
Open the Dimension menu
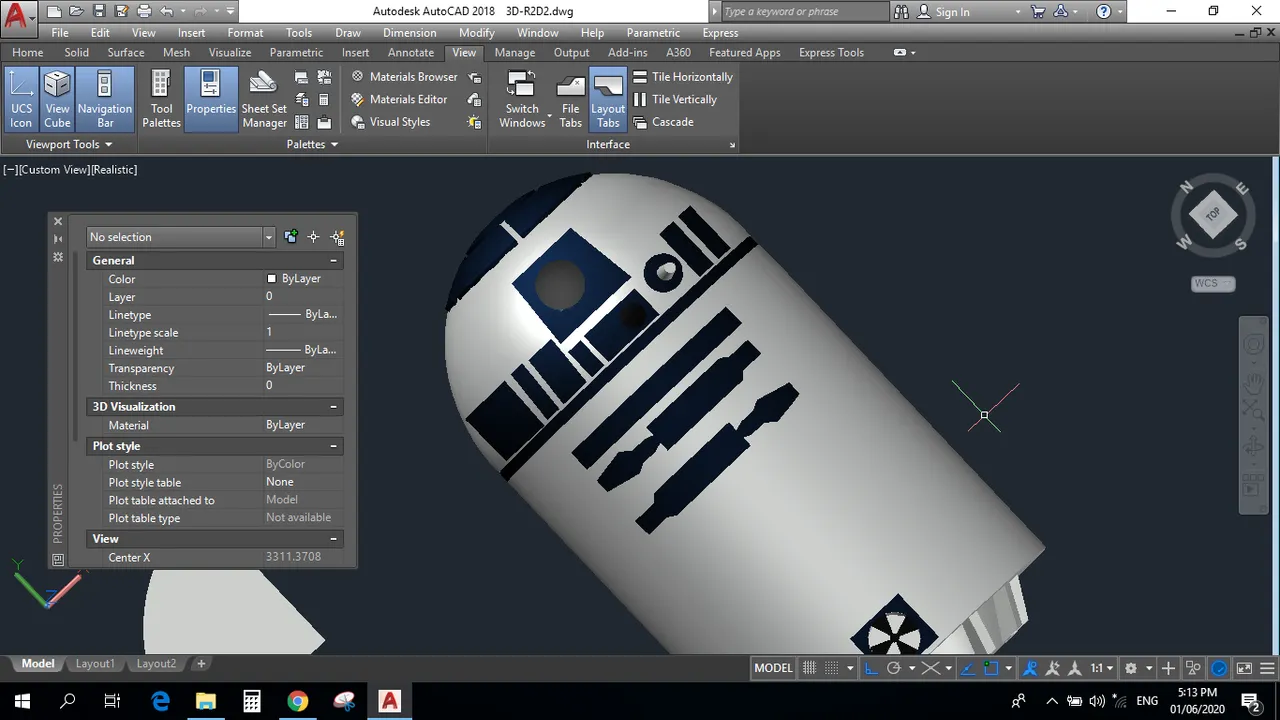point(410,33)
